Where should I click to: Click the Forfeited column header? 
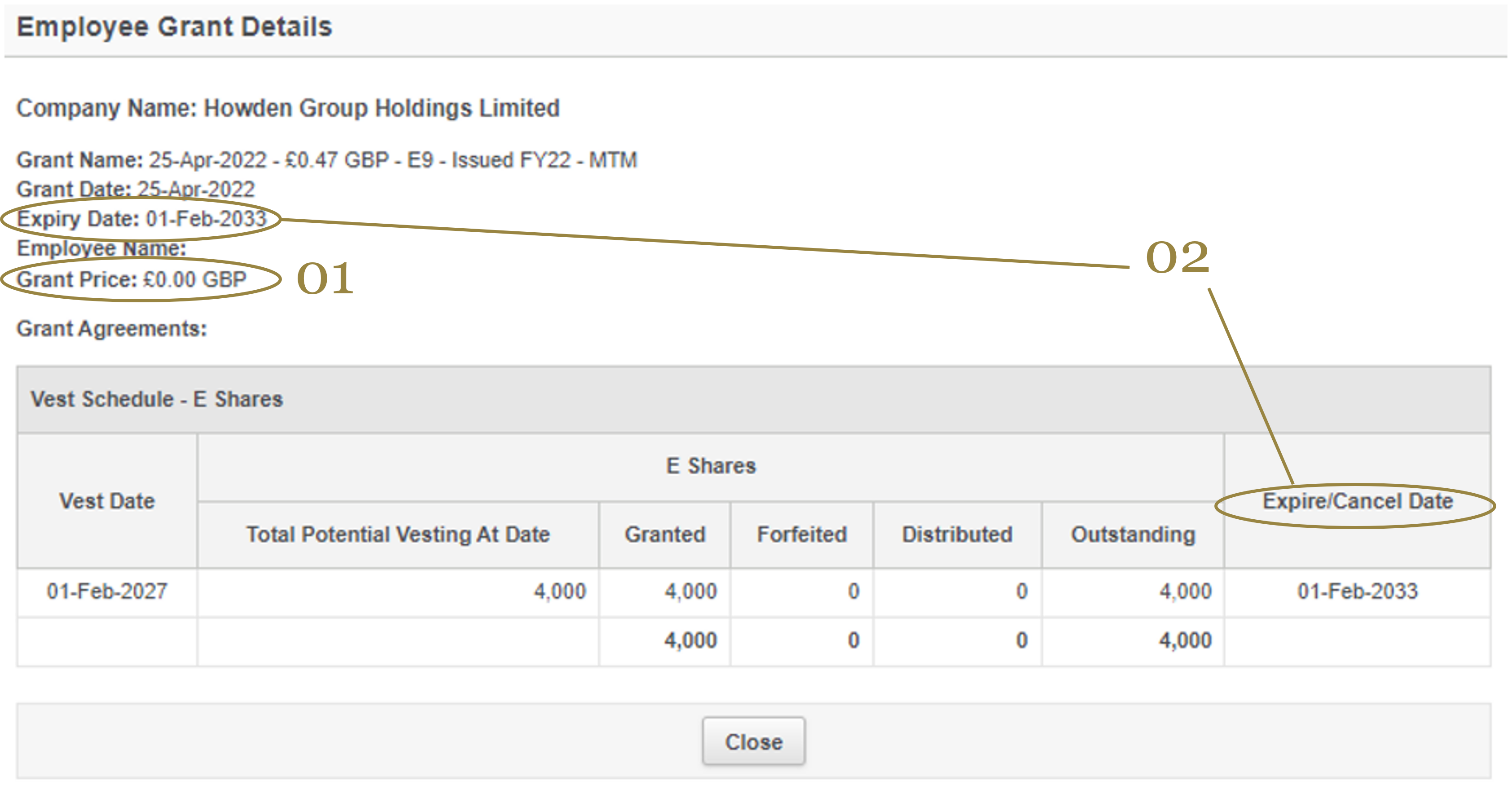(802, 535)
